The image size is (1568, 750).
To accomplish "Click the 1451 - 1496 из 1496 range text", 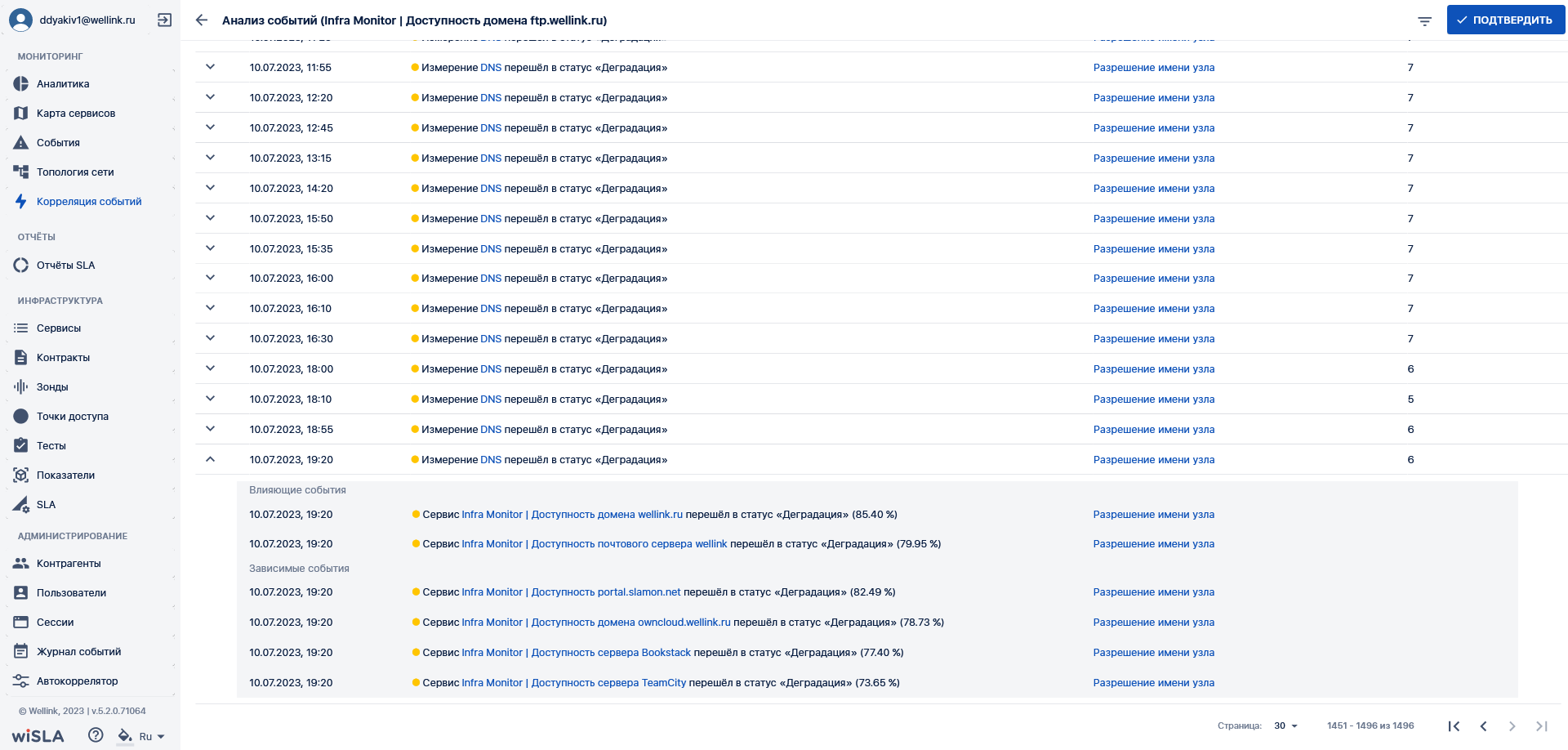I will pyautogui.click(x=1370, y=725).
